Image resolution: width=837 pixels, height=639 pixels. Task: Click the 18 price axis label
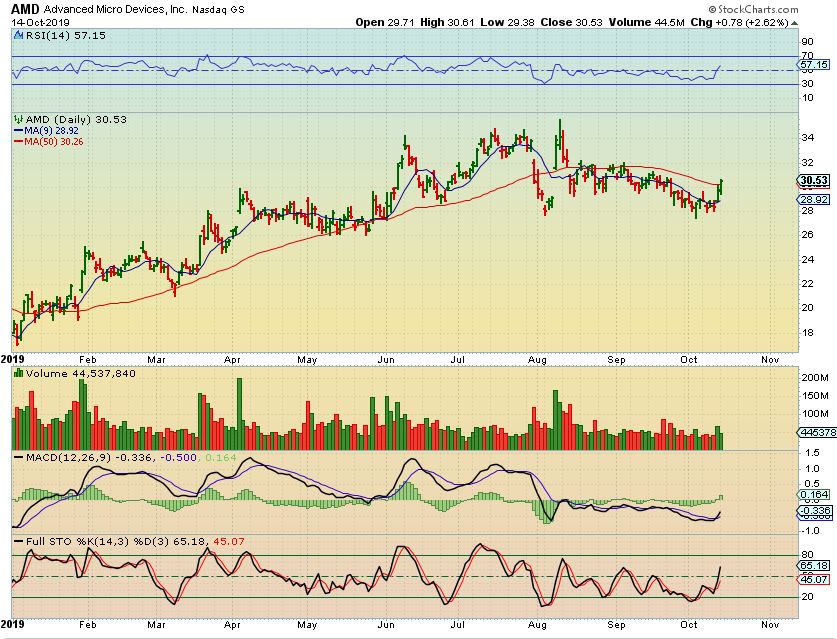pyautogui.click(x=808, y=332)
